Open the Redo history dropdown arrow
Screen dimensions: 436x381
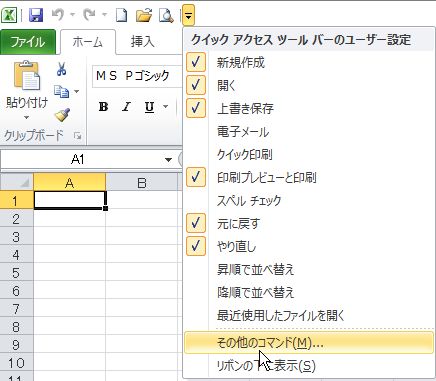104,15
